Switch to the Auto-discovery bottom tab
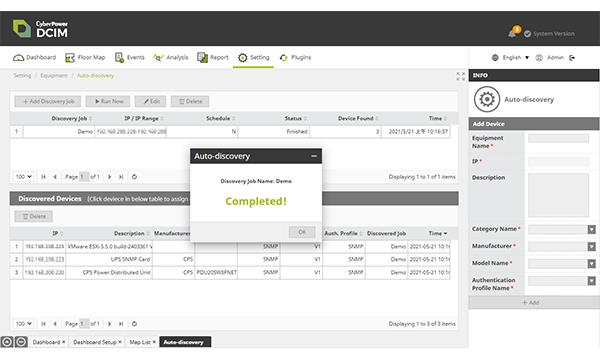The width and height of the screenshot is (600, 360). click(185, 342)
